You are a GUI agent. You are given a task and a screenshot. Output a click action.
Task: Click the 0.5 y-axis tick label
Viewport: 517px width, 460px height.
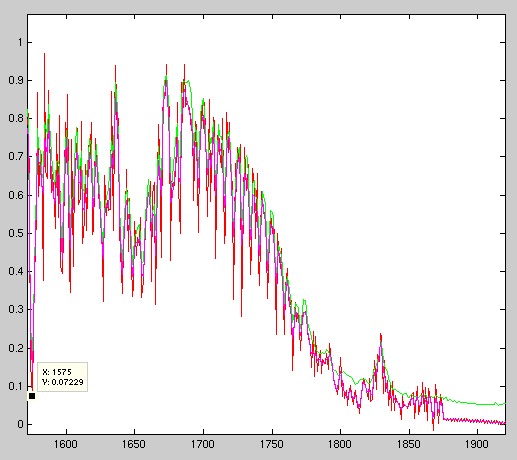click(16, 233)
